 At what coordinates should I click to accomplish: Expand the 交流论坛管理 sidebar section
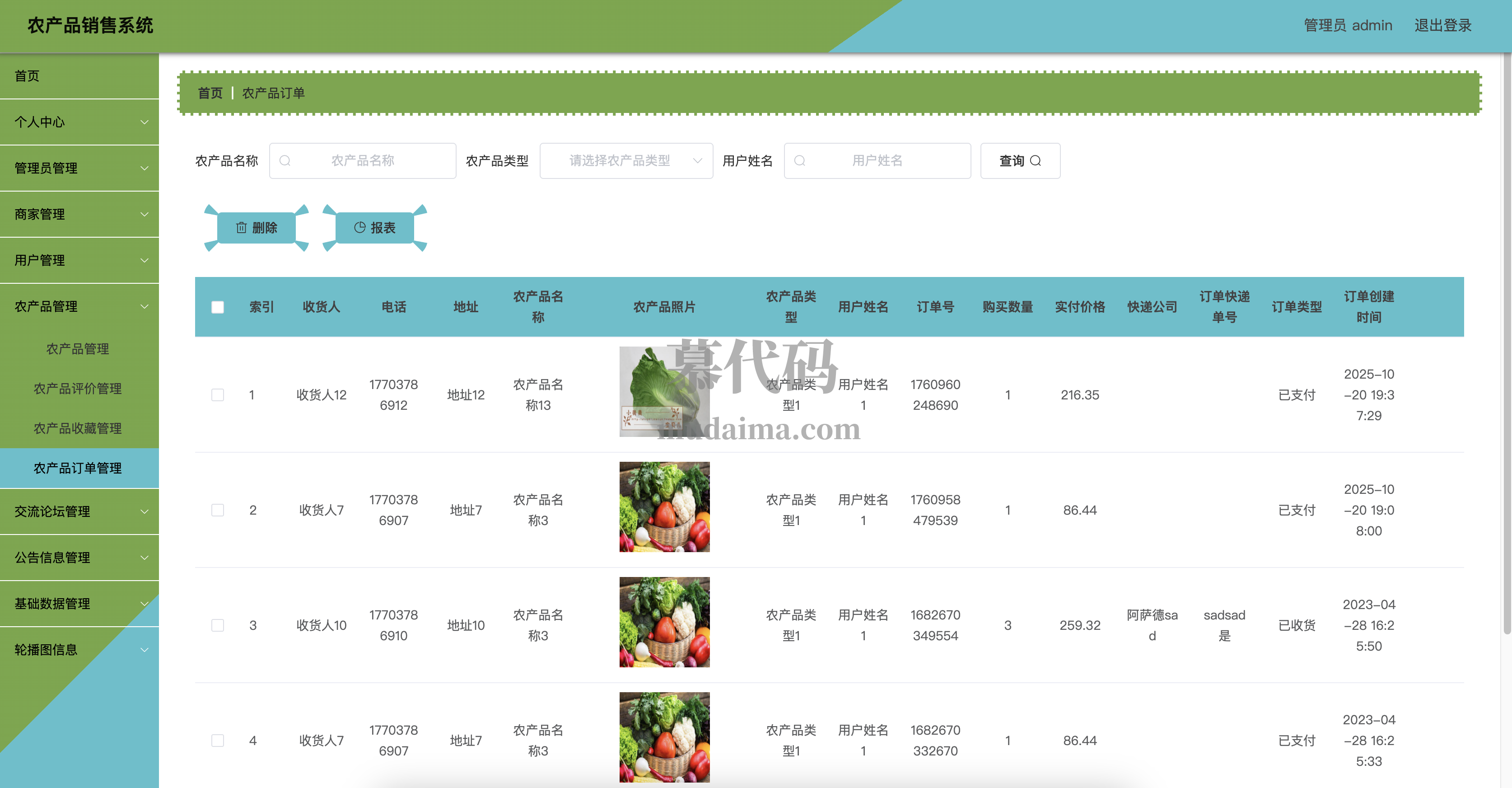click(79, 511)
